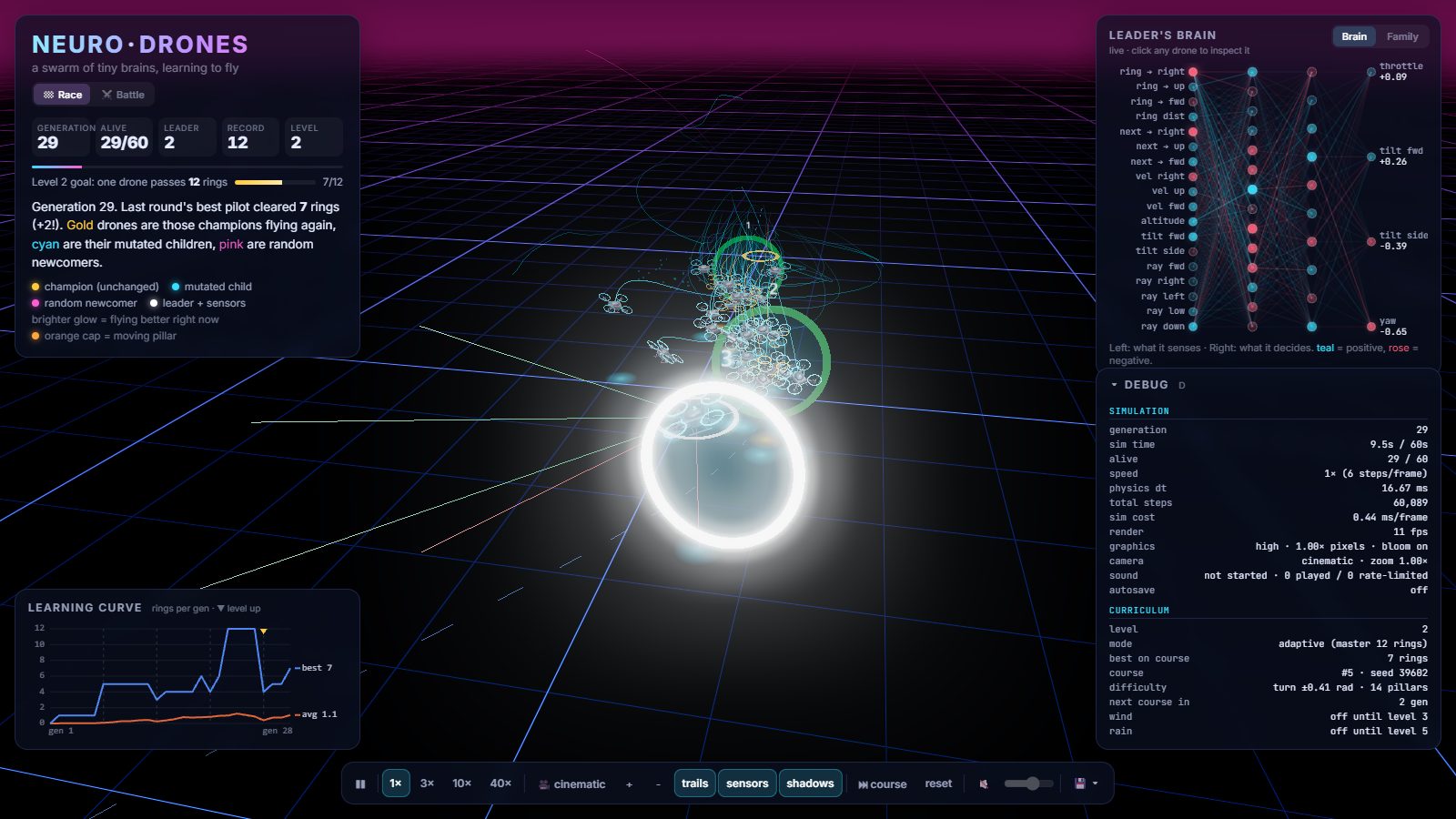Toggle drone trails off
The height and width of the screenshot is (819, 1456).
click(694, 784)
